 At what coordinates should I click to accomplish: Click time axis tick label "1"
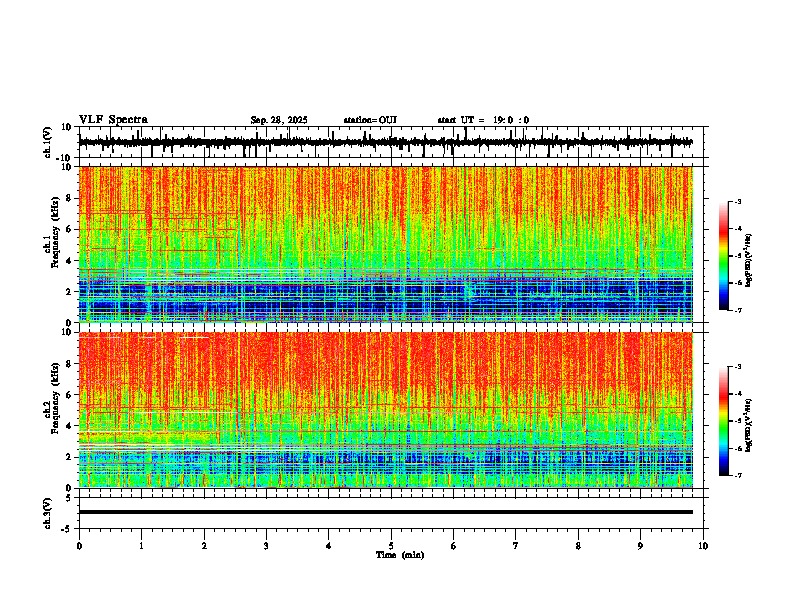click(141, 546)
